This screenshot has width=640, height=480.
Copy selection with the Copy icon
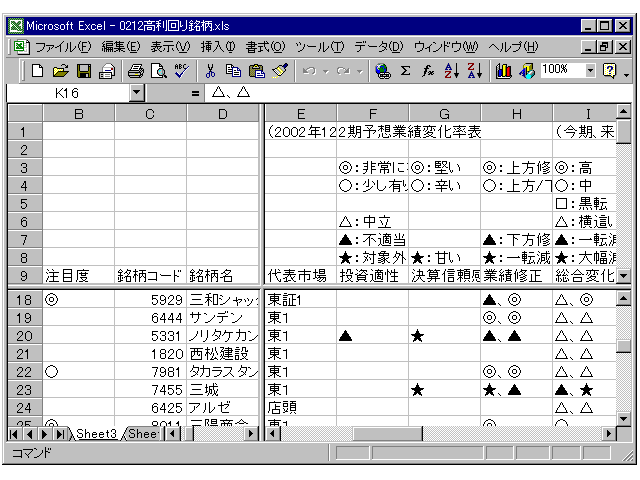coord(233,71)
